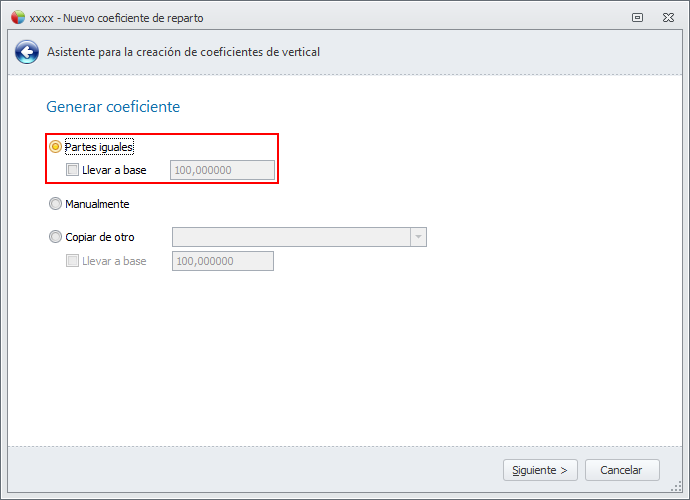This screenshot has width=690, height=500.
Task: Choose the Manualmente radio option
Action: [56, 204]
